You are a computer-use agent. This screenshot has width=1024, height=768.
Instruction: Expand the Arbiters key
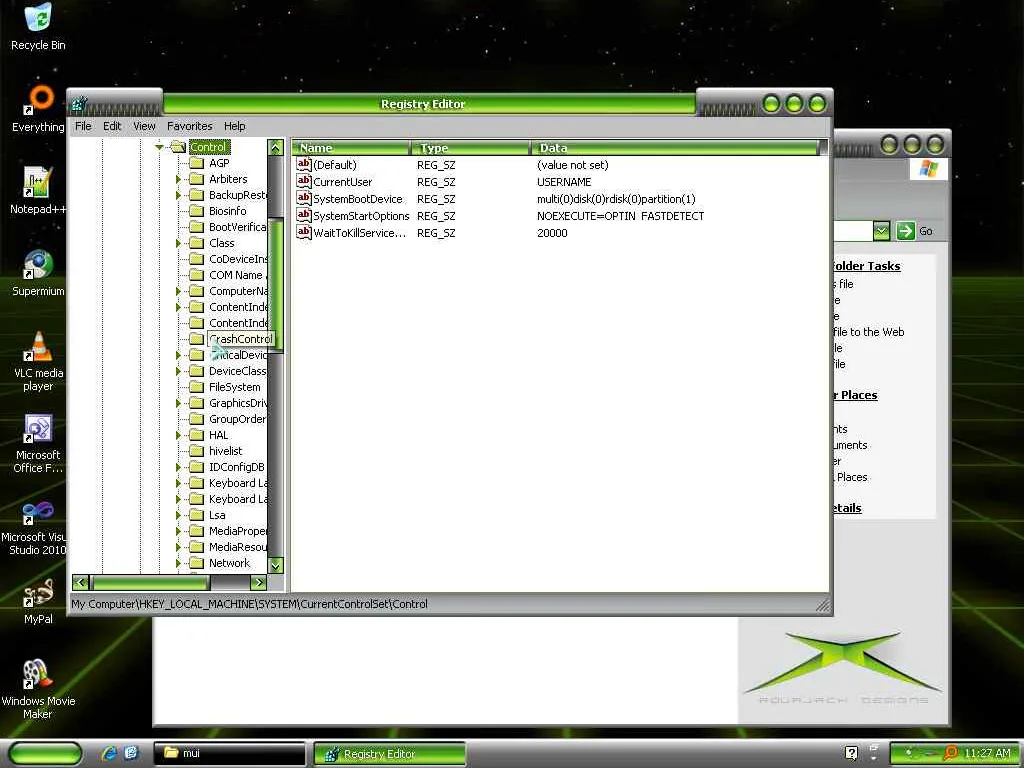[x=178, y=179]
